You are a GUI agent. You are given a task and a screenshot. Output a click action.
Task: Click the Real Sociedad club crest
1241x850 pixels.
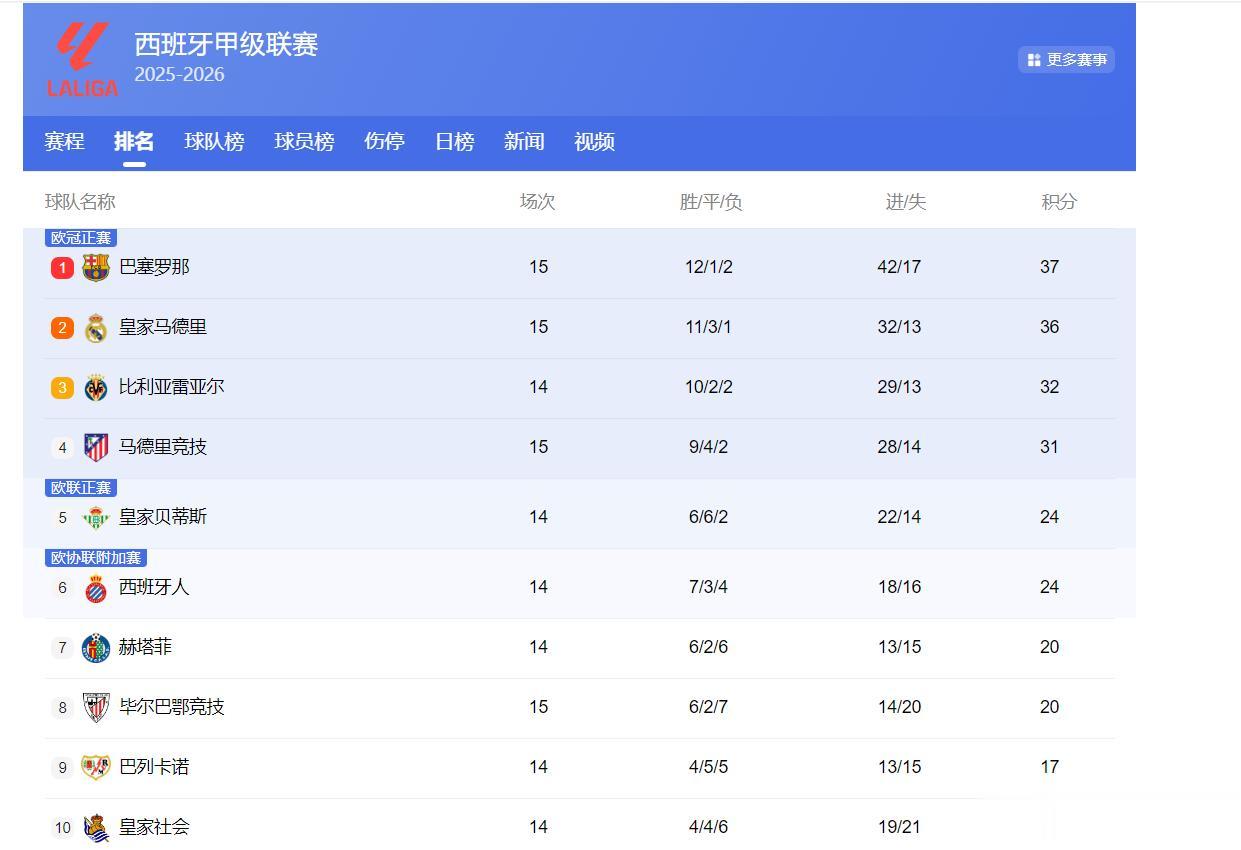[x=96, y=827]
